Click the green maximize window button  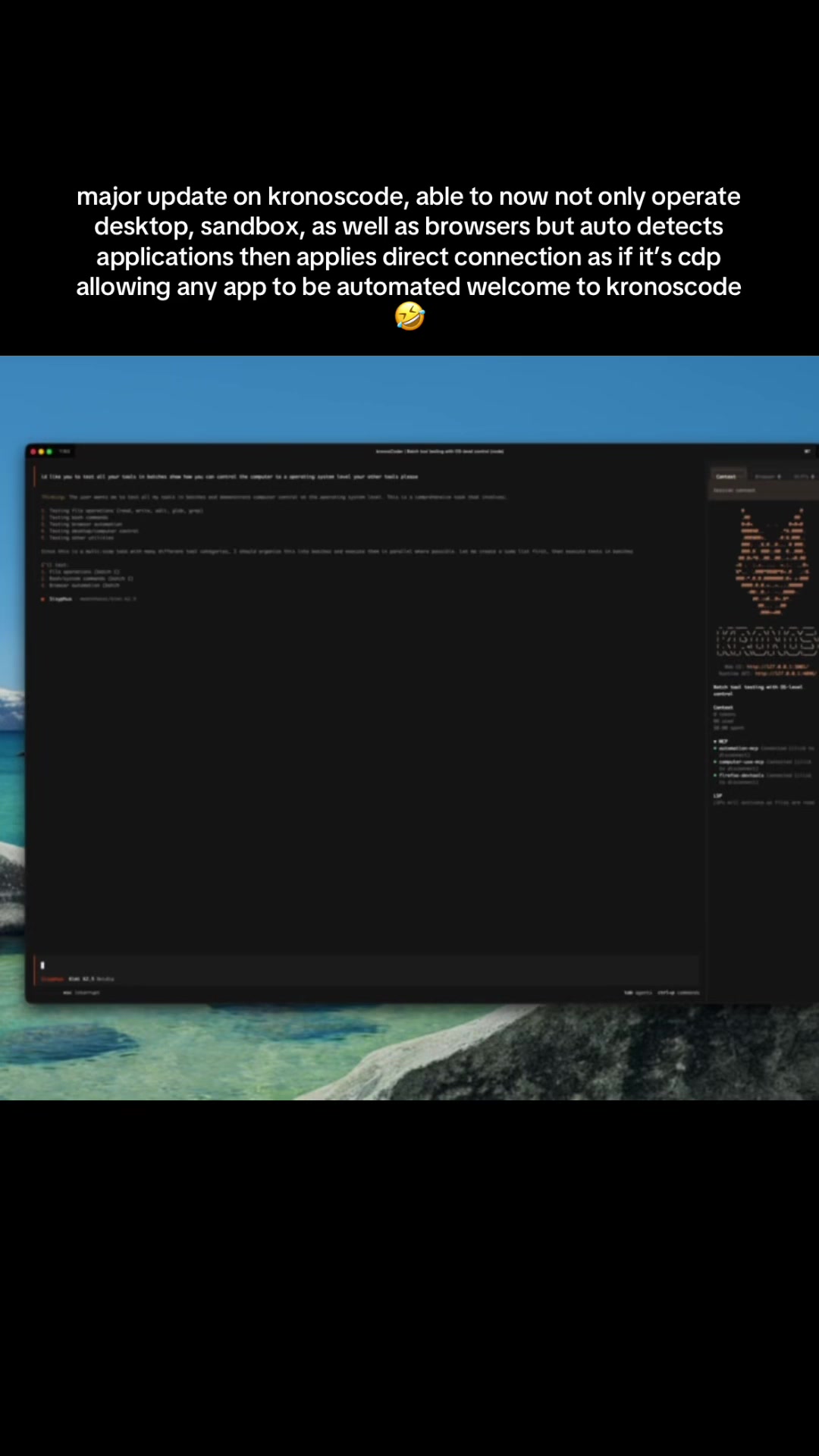coord(49,451)
